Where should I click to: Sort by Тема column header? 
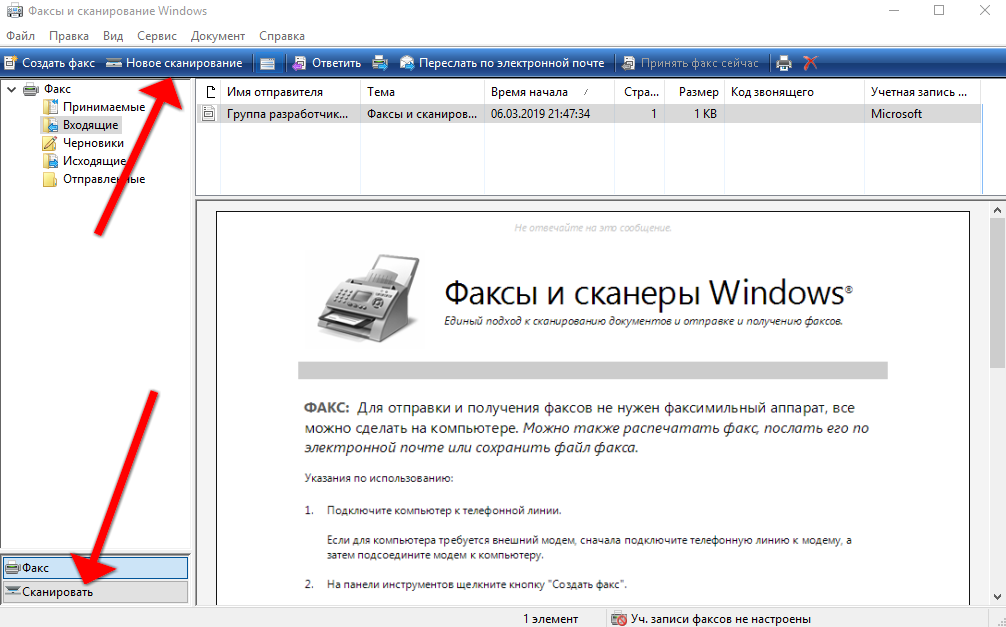(422, 92)
